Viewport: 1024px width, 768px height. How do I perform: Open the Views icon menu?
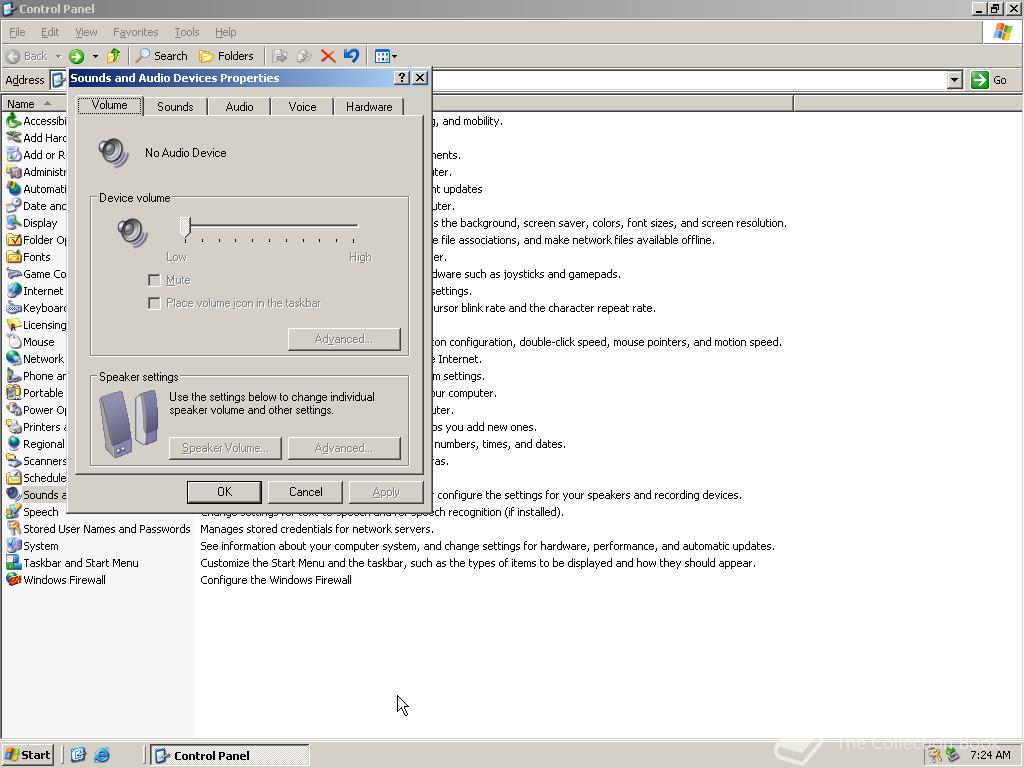click(x=385, y=56)
